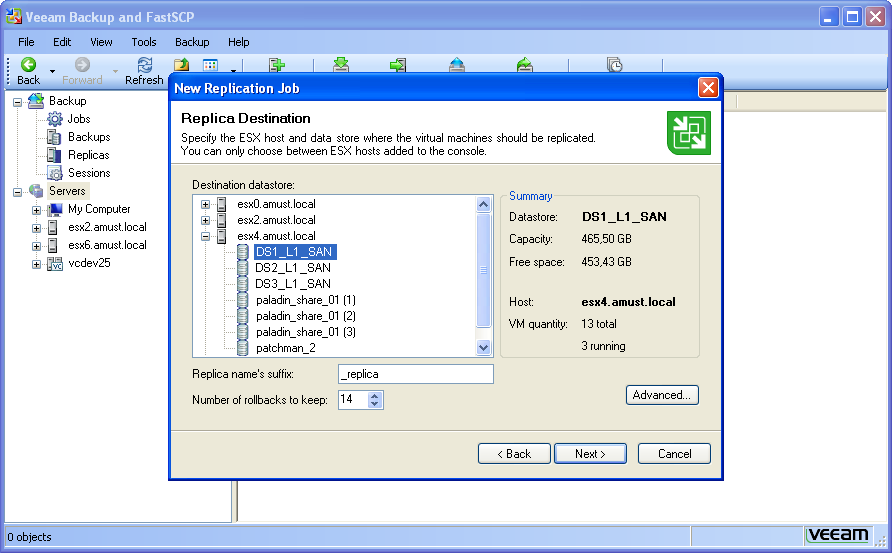The height and width of the screenshot is (553, 892).
Task: Open the Tools menu
Action: 143,42
